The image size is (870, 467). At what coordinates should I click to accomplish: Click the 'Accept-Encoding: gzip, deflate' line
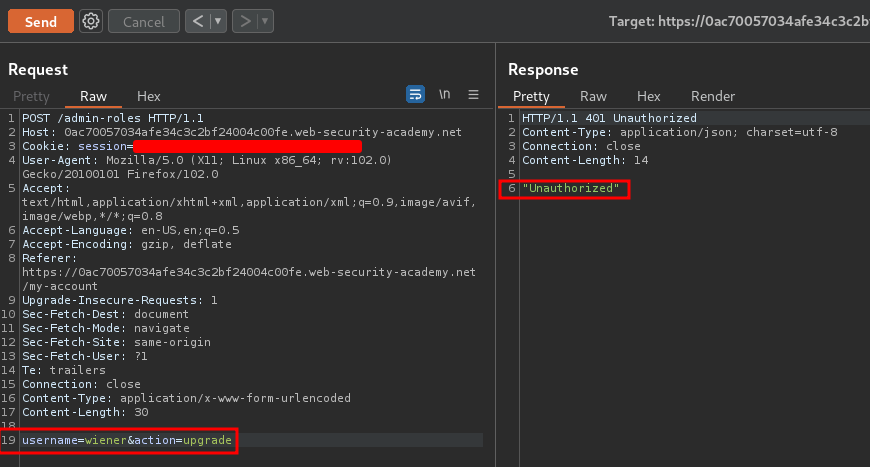pyautogui.click(x=127, y=244)
